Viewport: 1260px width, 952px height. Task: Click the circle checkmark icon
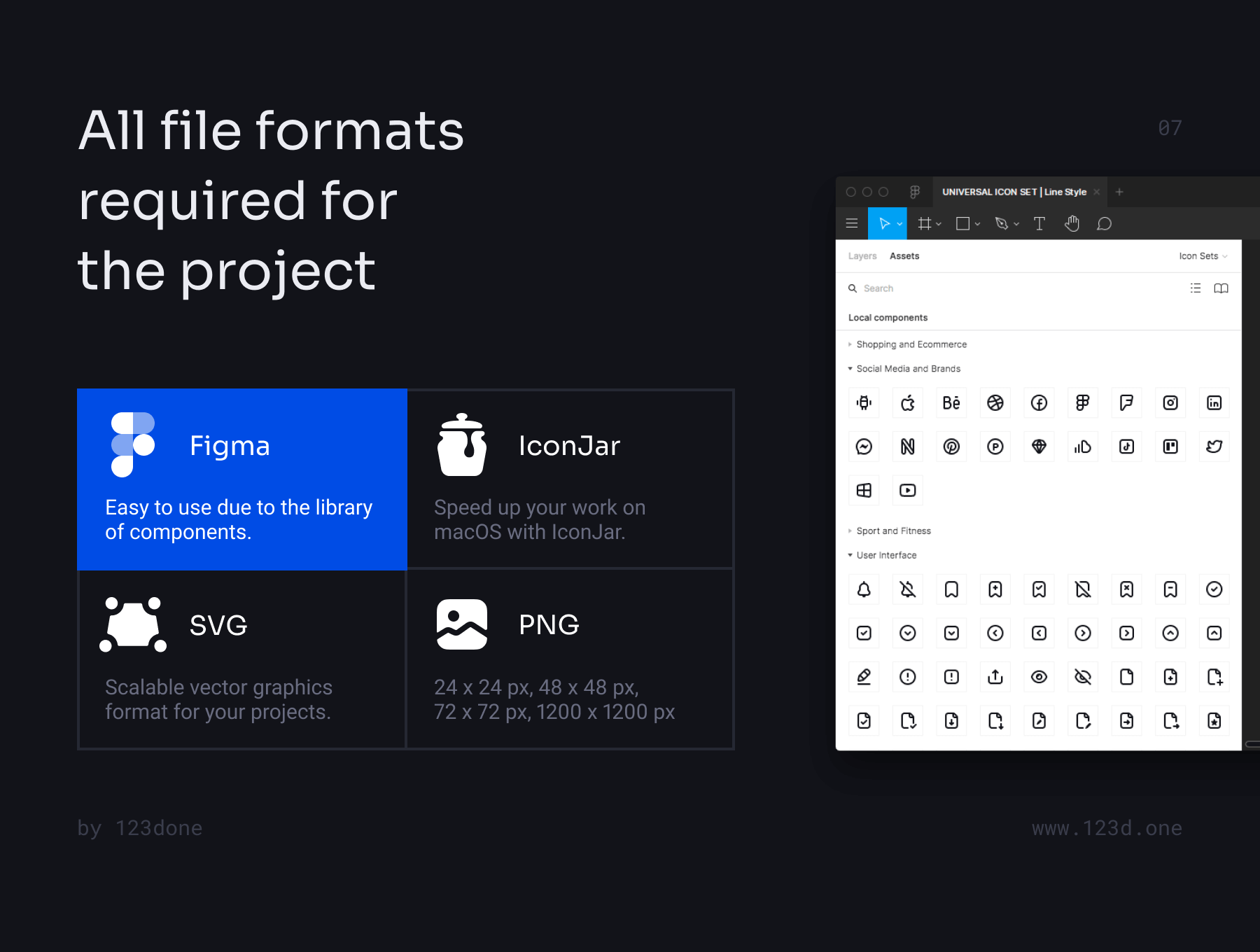click(1214, 589)
